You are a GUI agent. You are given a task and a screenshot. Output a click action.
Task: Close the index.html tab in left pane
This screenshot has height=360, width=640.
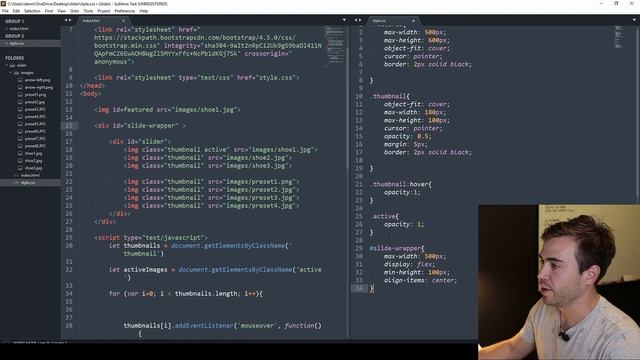click(x=123, y=20)
